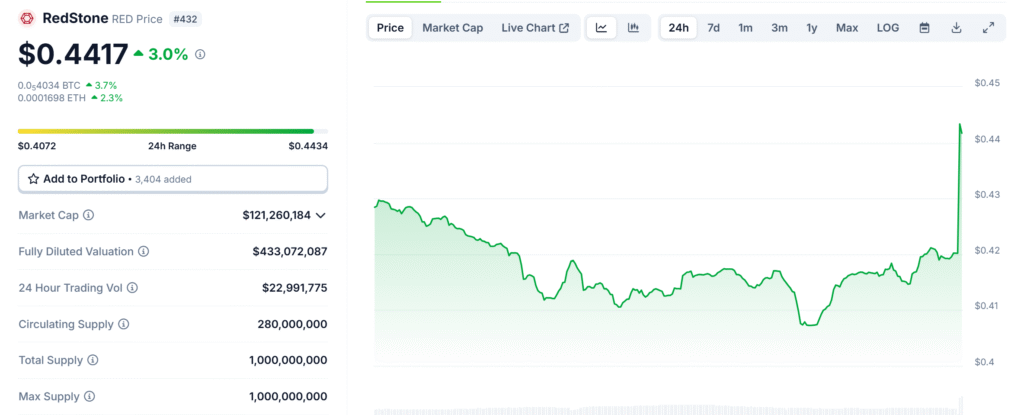
Task: Select the 7d time range
Action: 713,28
